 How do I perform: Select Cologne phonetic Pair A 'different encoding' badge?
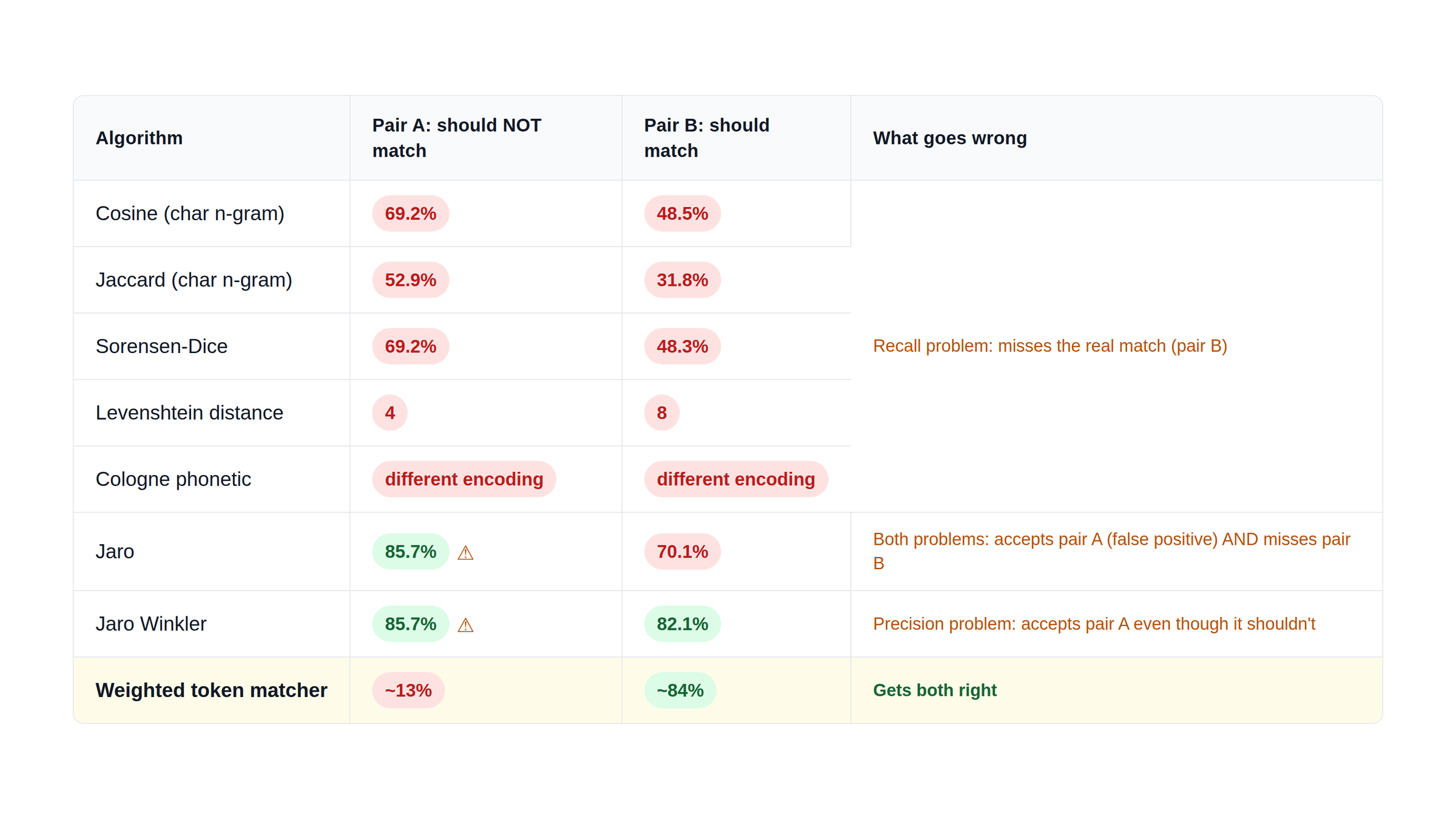(464, 479)
